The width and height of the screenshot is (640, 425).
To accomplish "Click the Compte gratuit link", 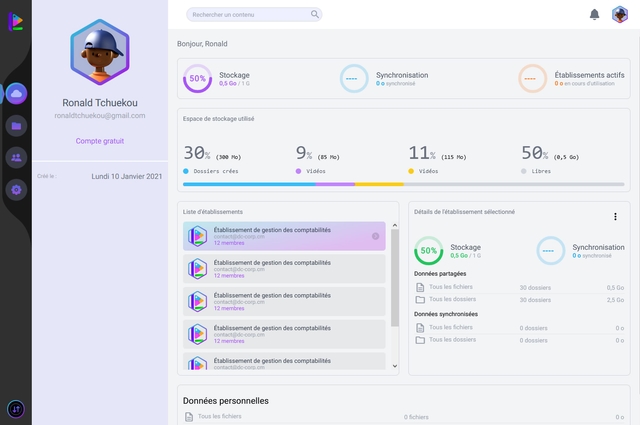I will [x=100, y=141].
